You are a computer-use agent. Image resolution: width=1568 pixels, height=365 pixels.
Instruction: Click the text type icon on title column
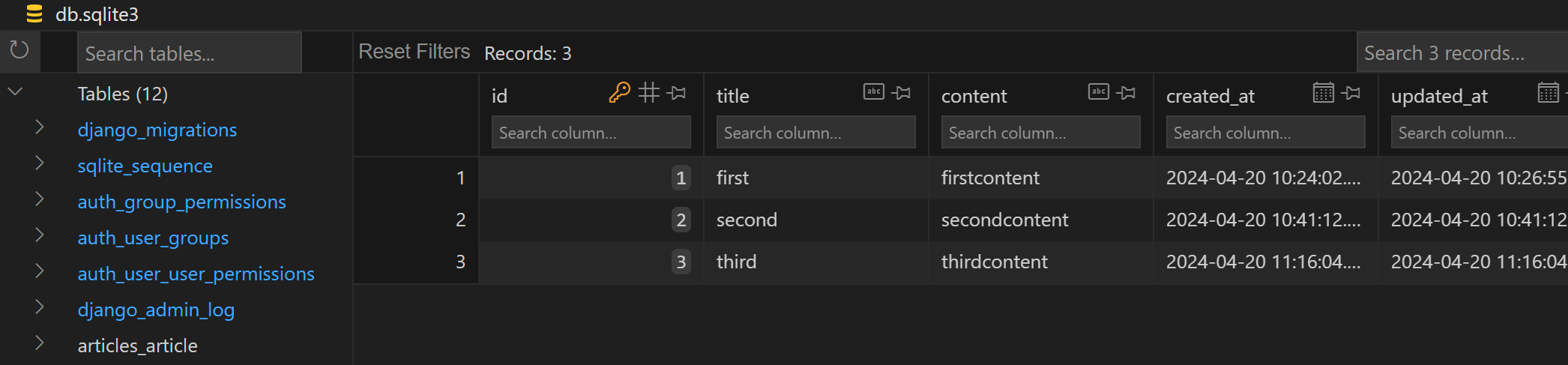[874, 92]
